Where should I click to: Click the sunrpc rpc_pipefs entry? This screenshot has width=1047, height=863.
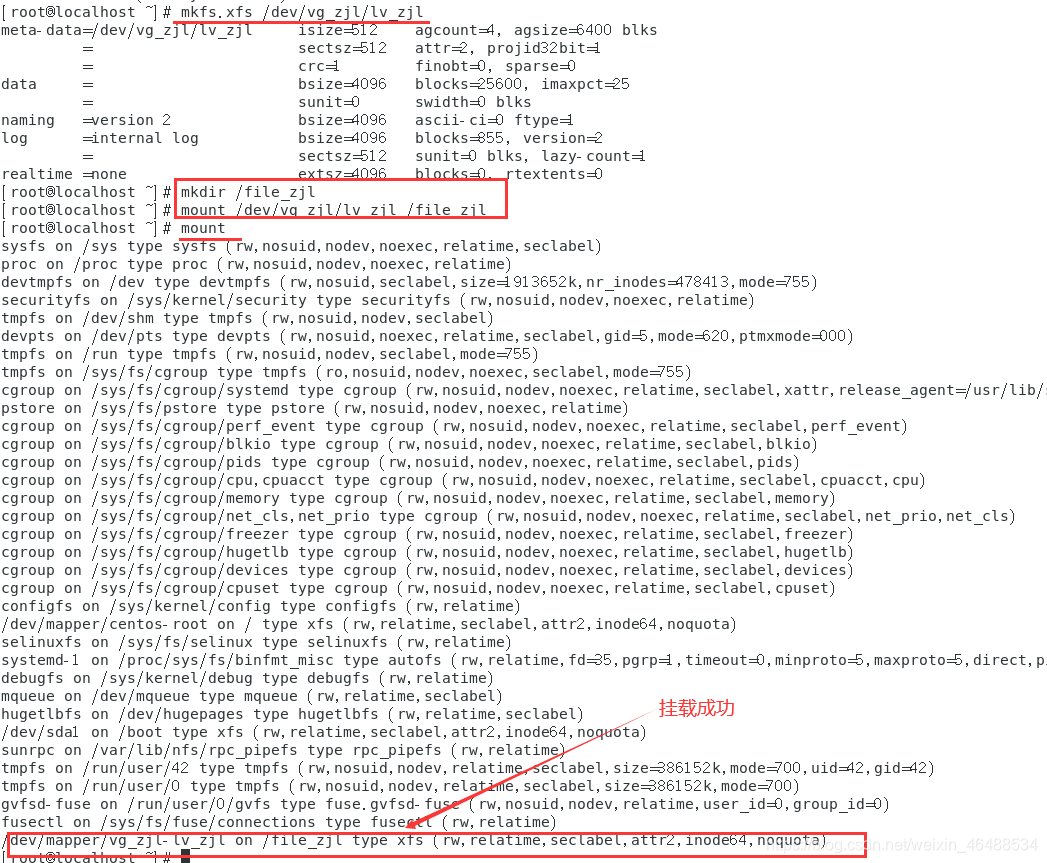click(284, 750)
